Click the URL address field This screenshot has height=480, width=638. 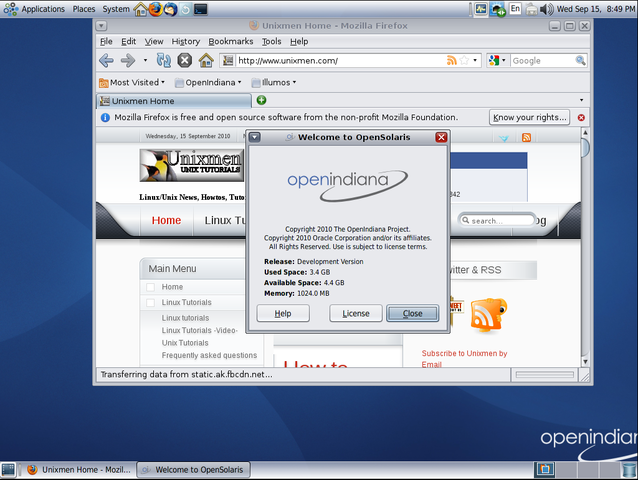pyautogui.click(x=341, y=61)
